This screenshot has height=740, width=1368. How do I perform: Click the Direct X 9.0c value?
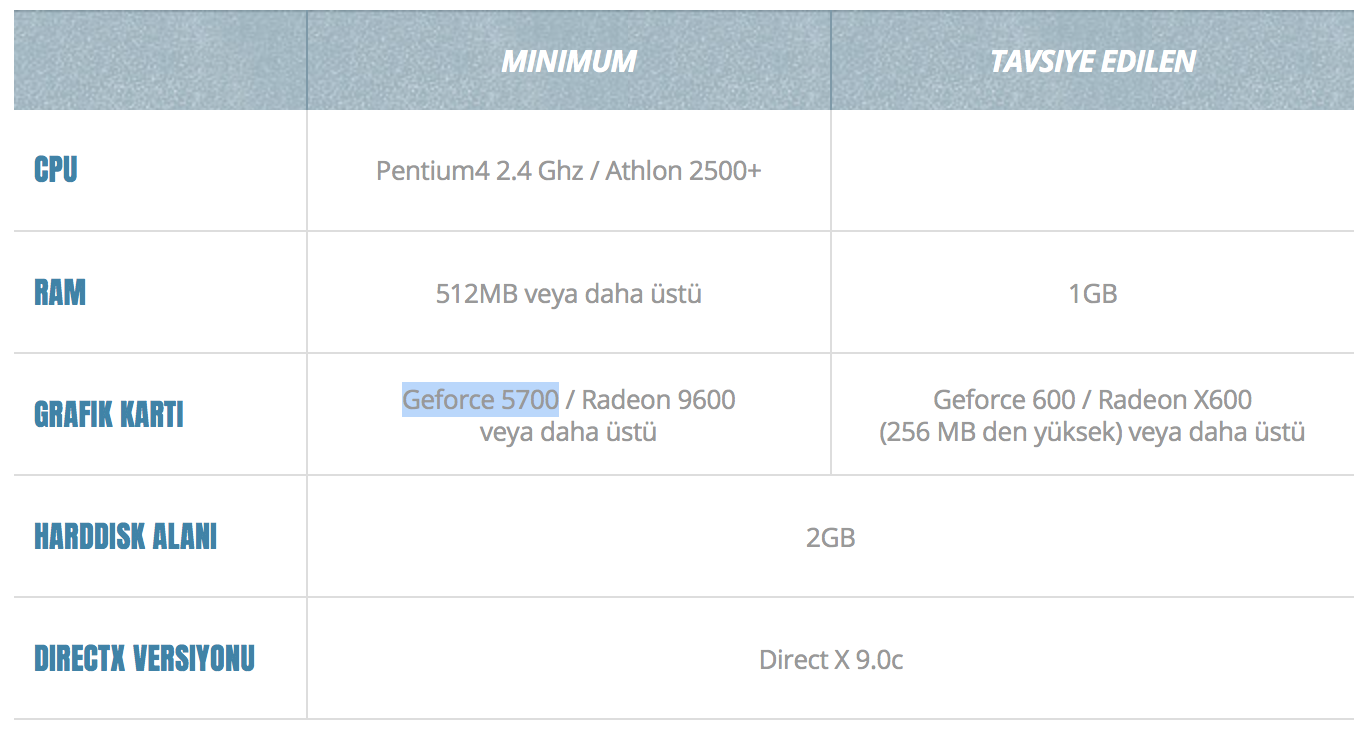coord(830,660)
